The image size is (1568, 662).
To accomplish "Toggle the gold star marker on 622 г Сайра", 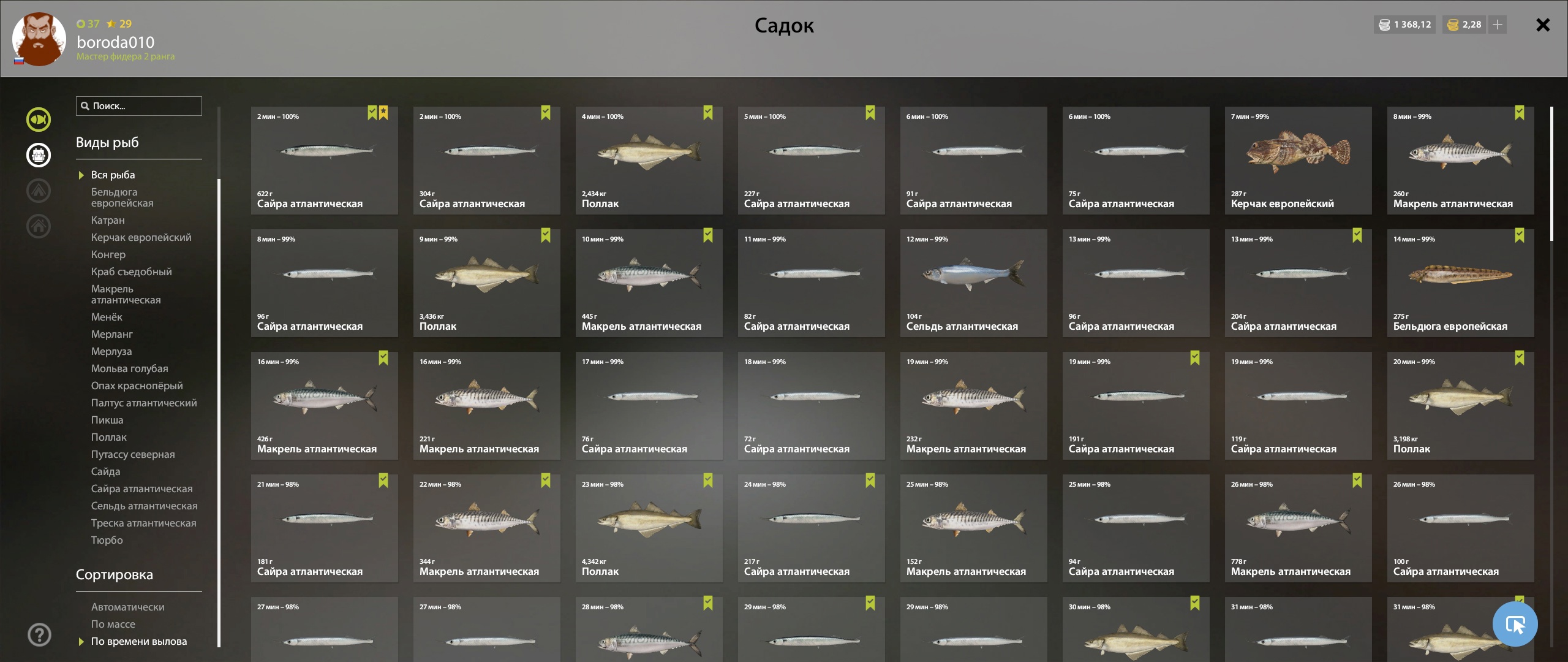I will 383,112.
